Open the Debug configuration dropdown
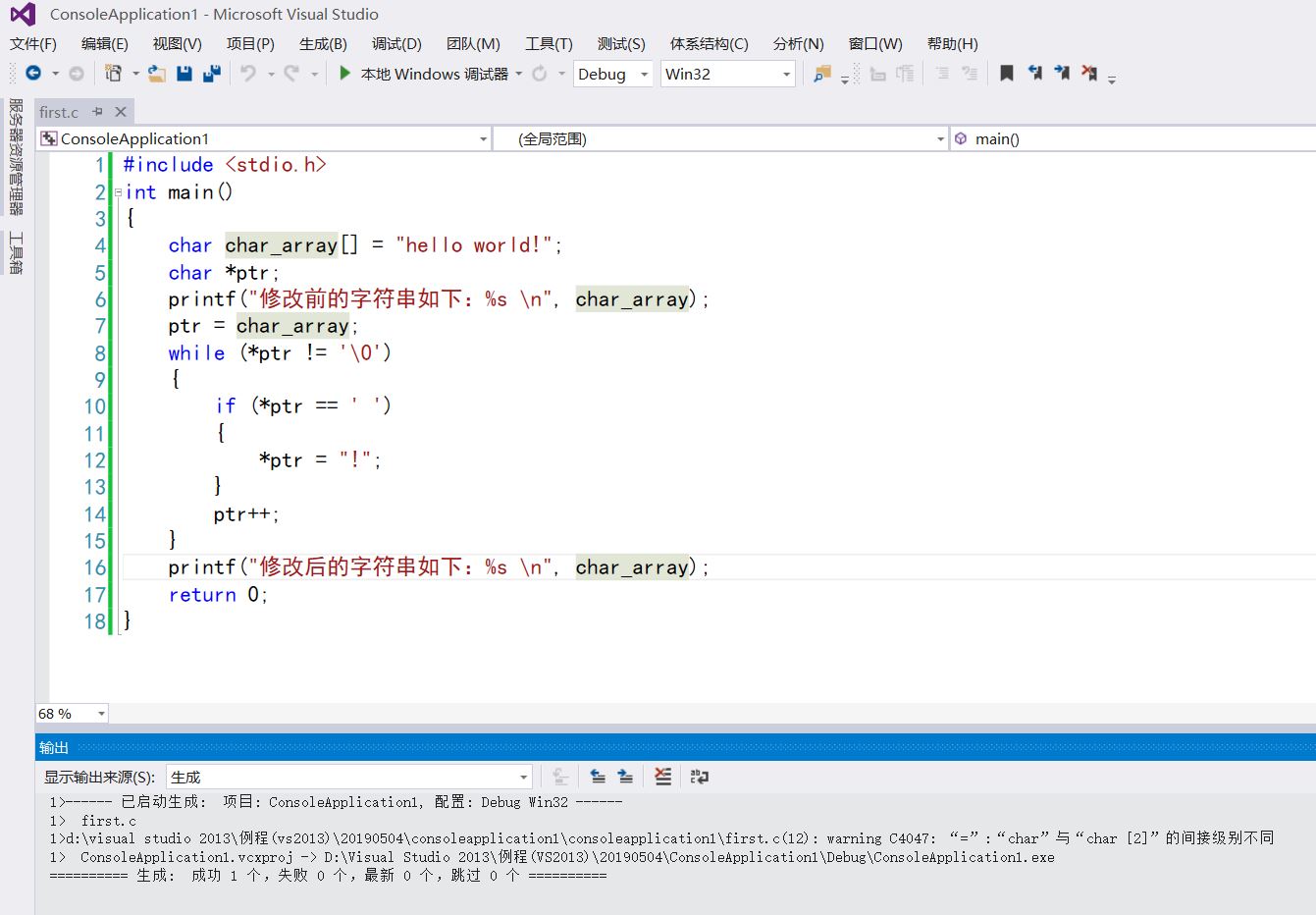Viewport: 1316px width, 915px height. [x=613, y=74]
